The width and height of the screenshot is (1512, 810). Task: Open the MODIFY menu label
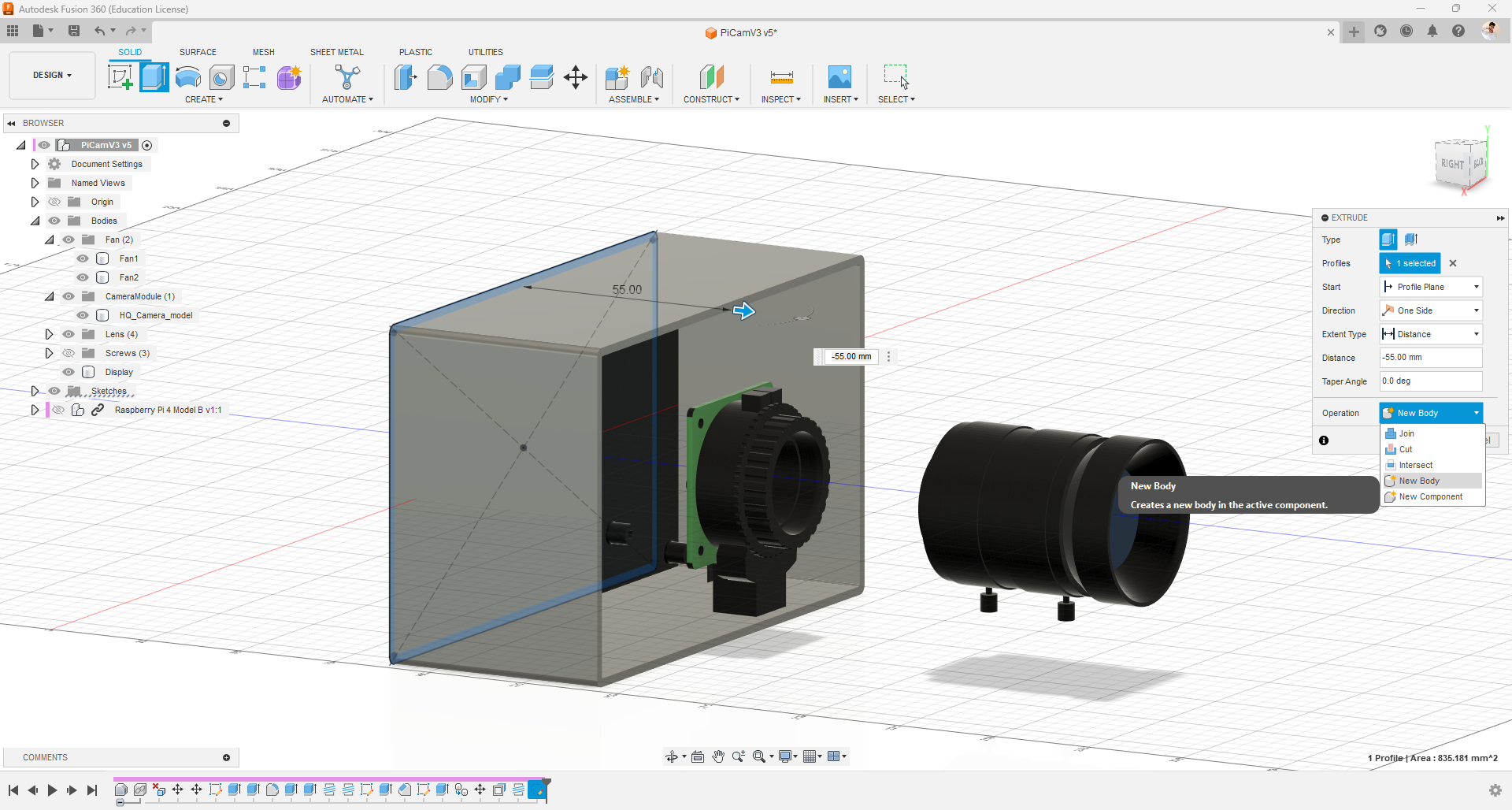488,99
